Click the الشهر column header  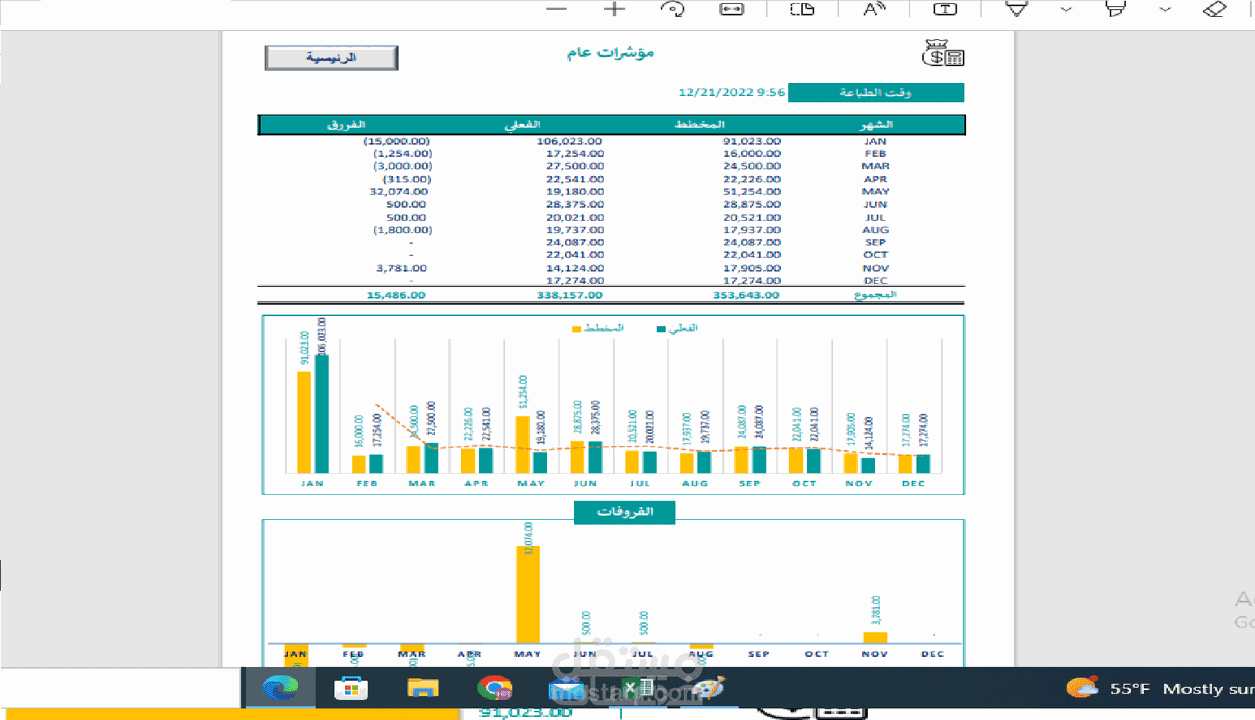(876, 125)
